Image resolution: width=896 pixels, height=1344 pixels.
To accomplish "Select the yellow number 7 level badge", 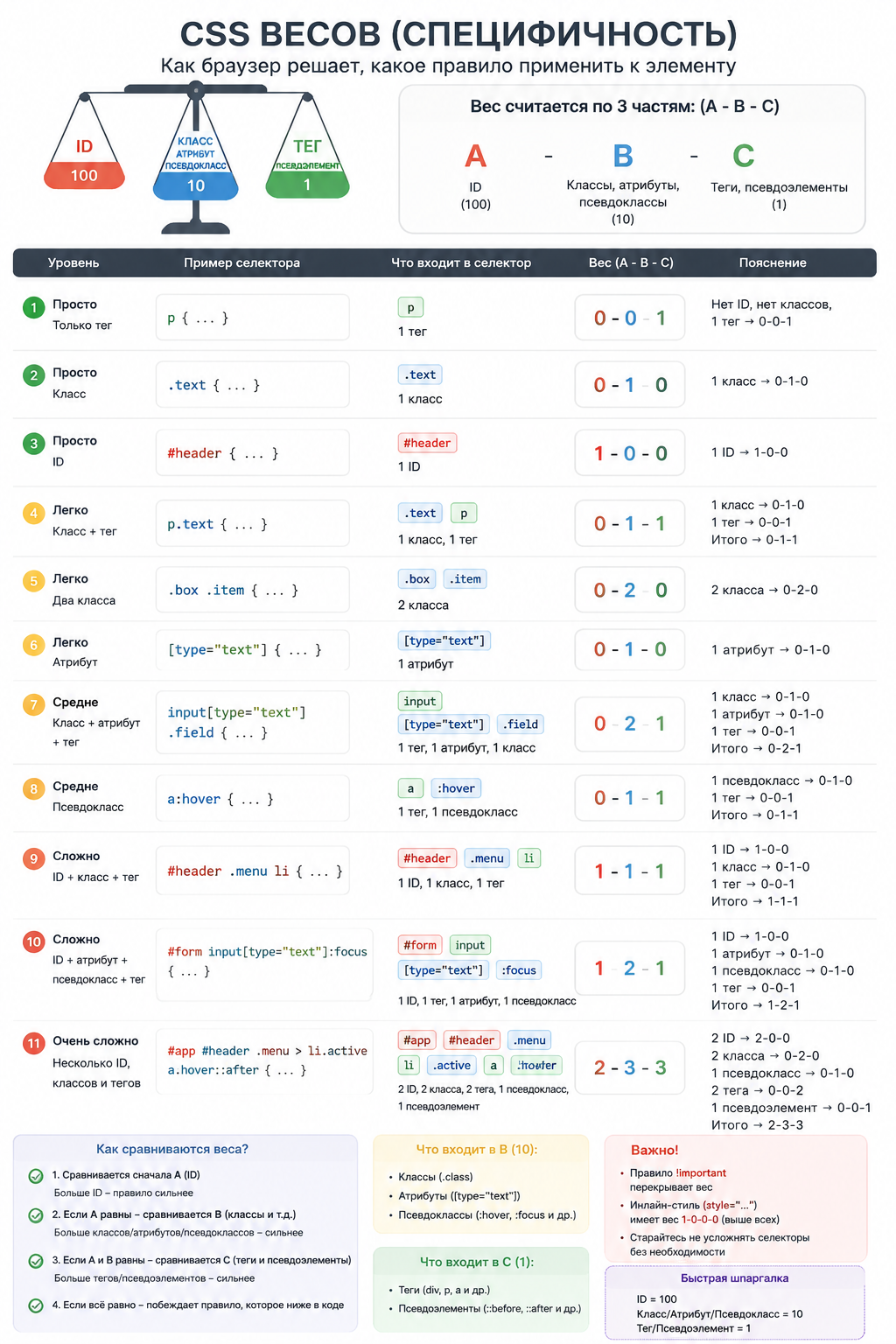I will [34, 704].
